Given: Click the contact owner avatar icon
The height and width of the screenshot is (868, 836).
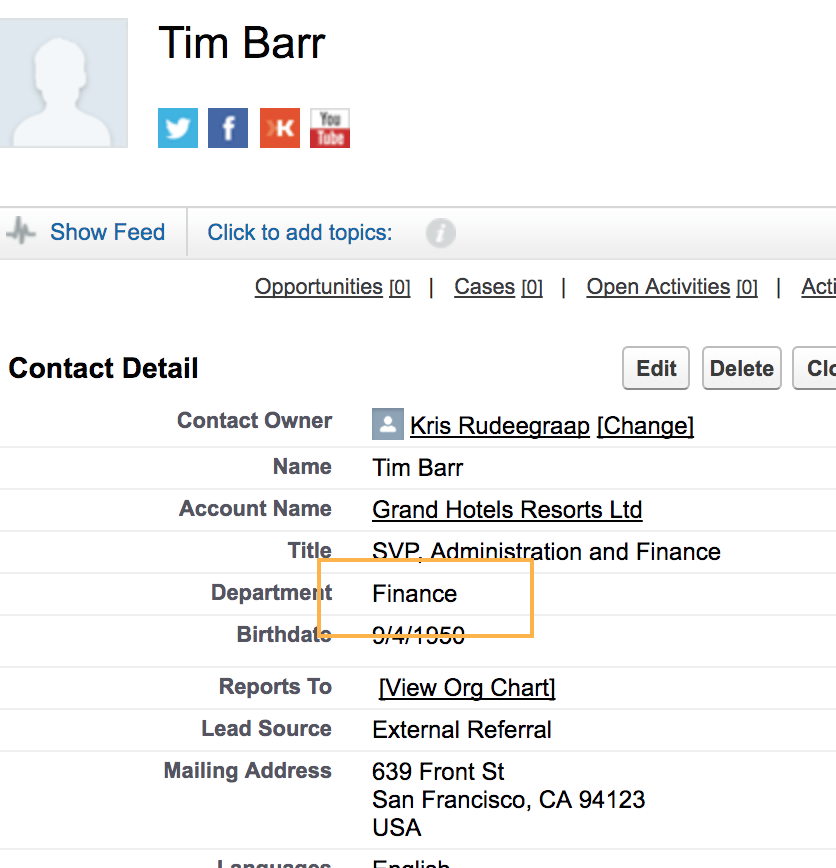Looking at the screenshot, I should [x=387, y=425].
